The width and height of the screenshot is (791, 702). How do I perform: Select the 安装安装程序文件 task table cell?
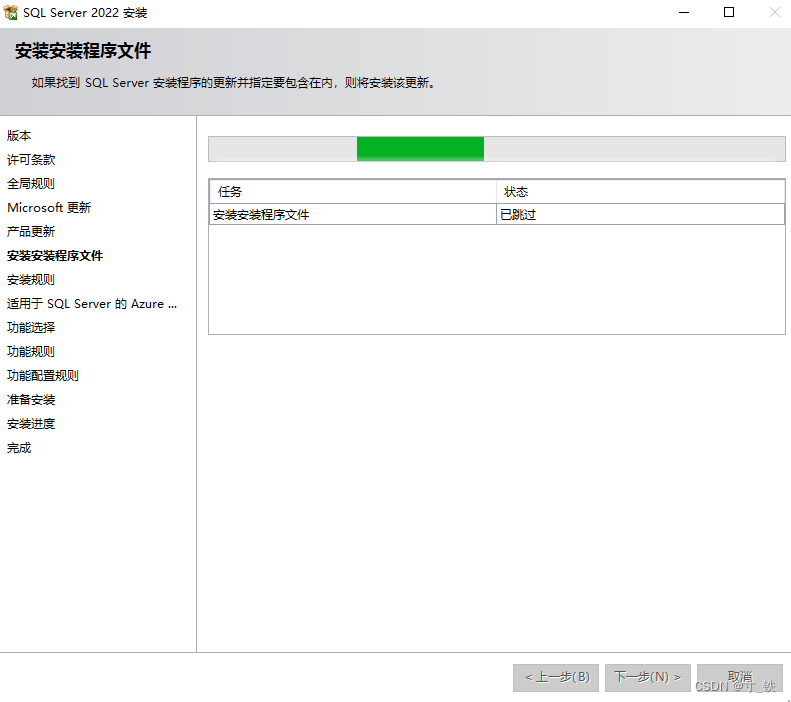[x=353, y=215]
